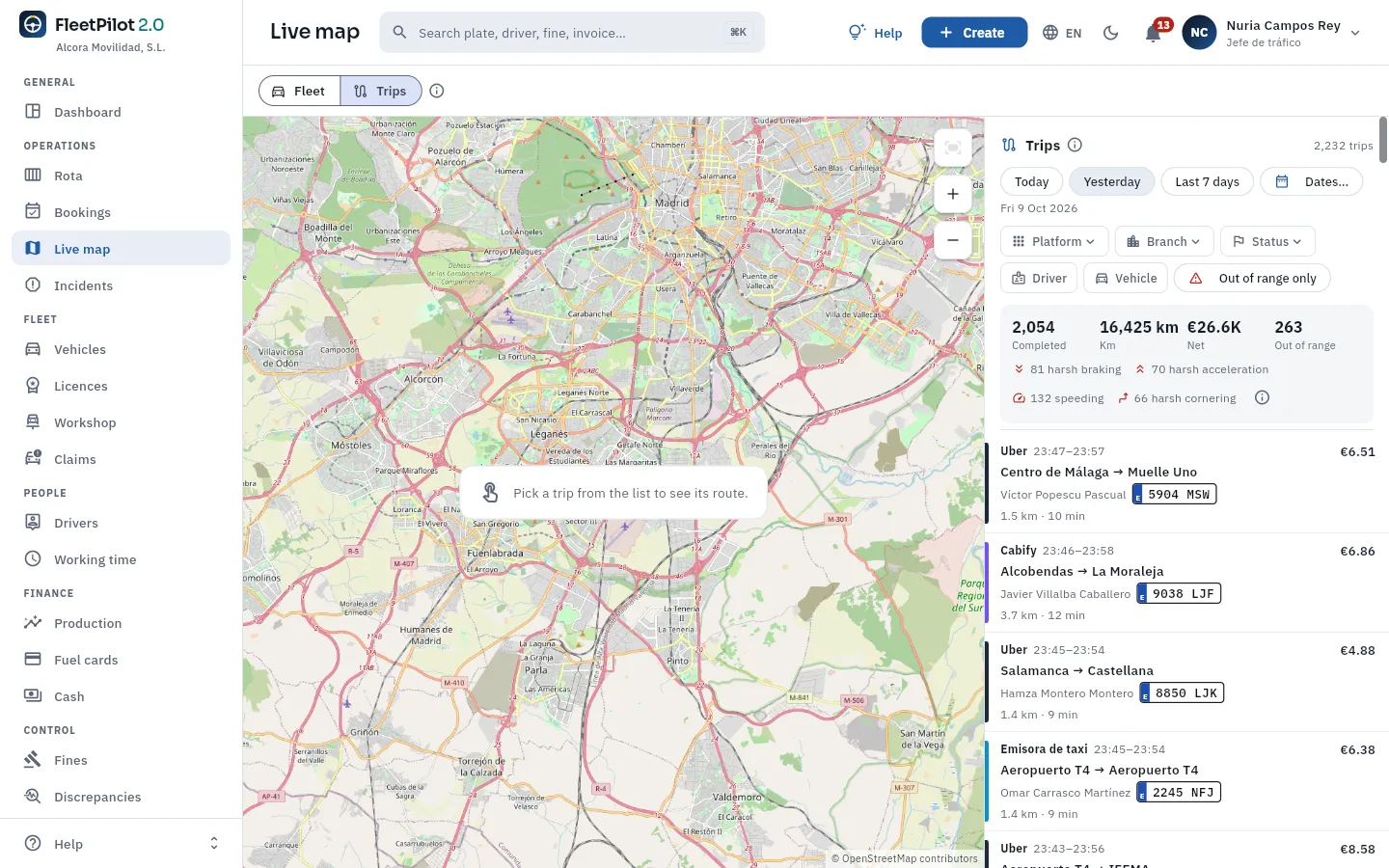Click the FleetPilot logo icon
The image size is (1389, 868).
[x=33, y=25]
